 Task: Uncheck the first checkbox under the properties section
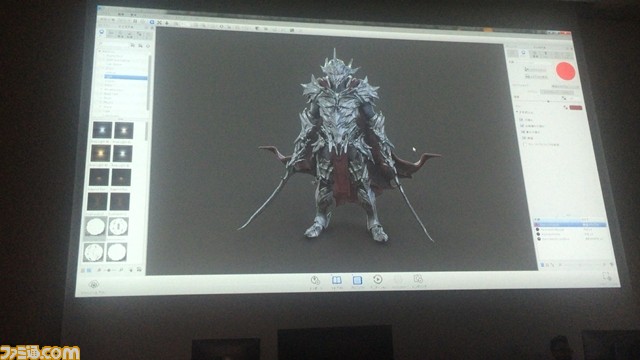[521, 120]
